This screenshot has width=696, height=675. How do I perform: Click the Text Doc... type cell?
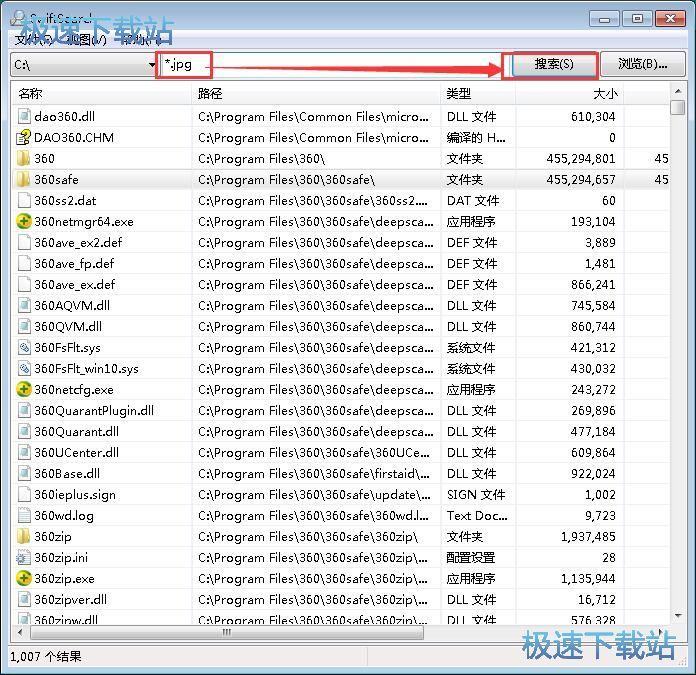click(477, 516)
